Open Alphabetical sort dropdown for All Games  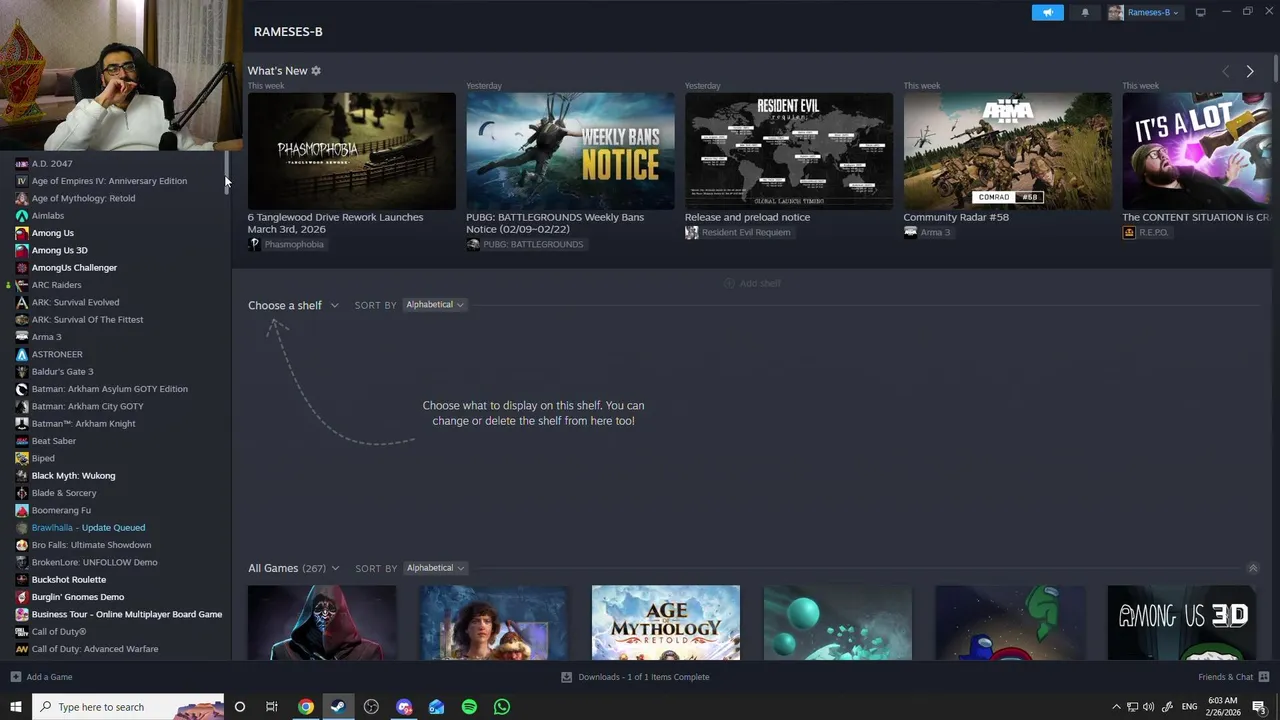pyautogui.click(x=435, y=568)
